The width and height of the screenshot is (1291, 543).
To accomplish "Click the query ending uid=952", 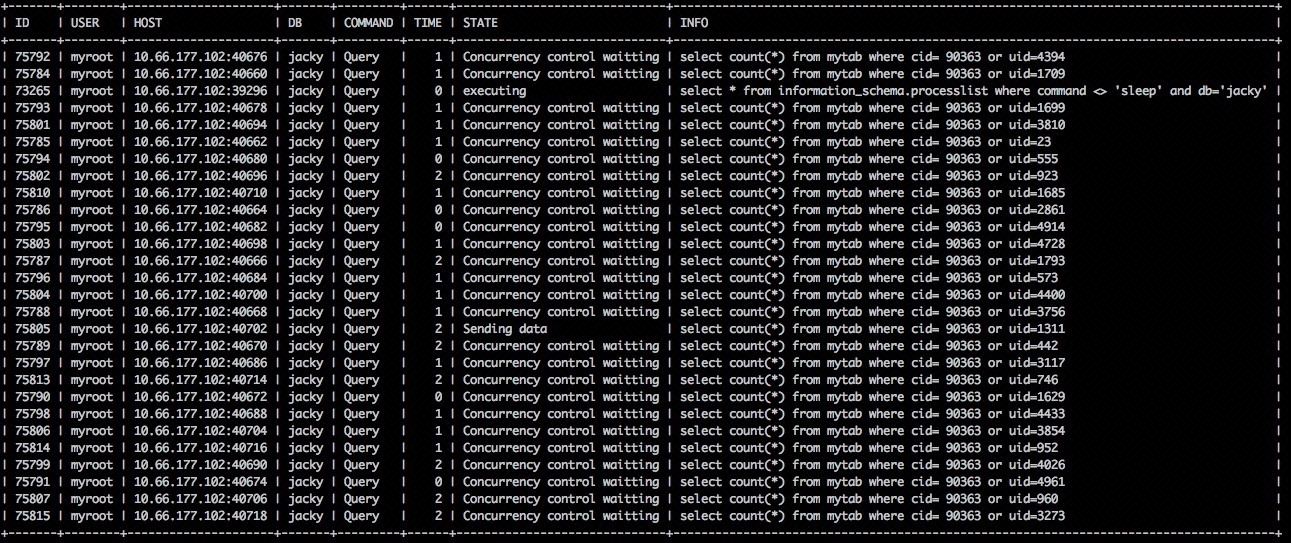I will [x=869, y=448].
